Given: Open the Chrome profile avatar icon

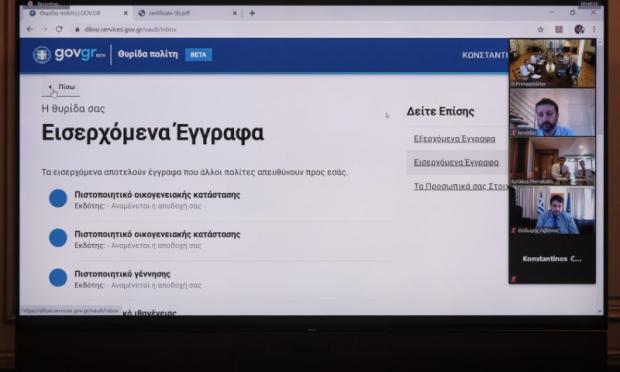Looking at the screenshot, I should point(579,29).
